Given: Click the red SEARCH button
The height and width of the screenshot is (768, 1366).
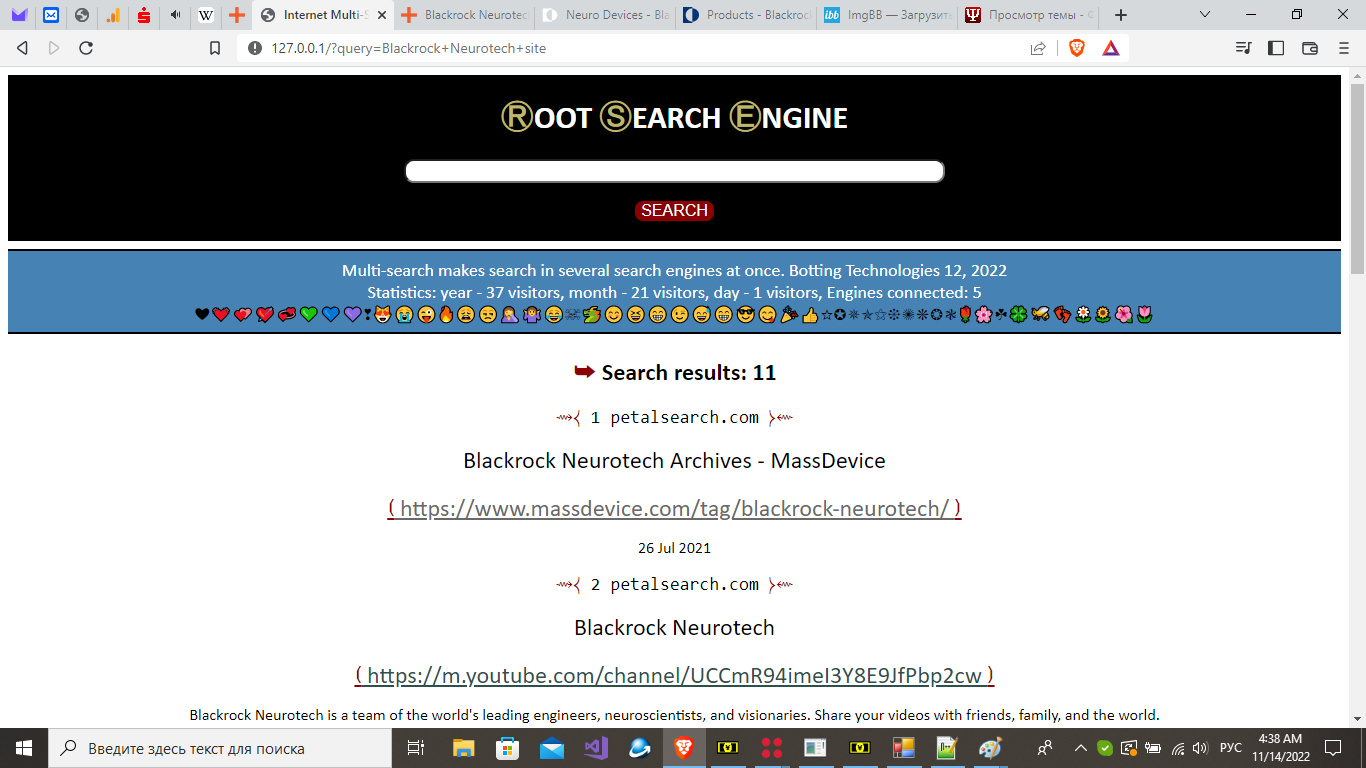Looking at the screenshot, I should tap(674, 210).
